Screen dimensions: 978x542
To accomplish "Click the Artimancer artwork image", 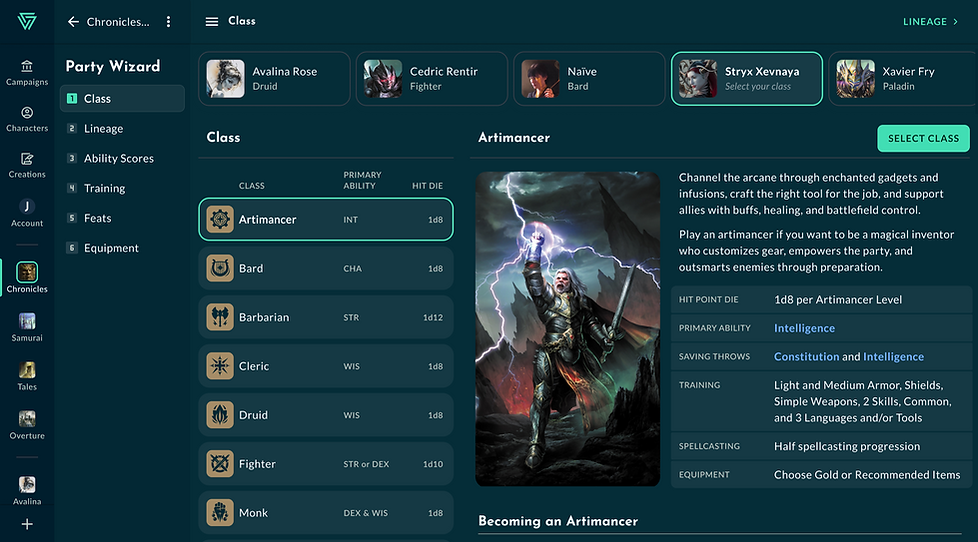I will [568, 329].
